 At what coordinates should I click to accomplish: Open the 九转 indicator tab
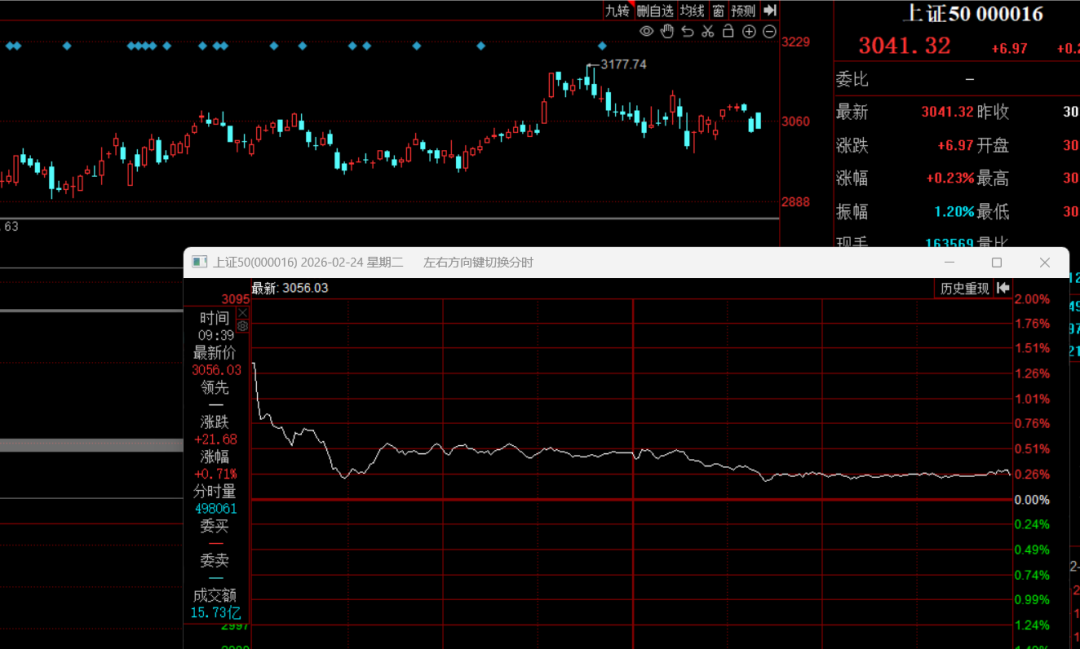tap(617, 10)
